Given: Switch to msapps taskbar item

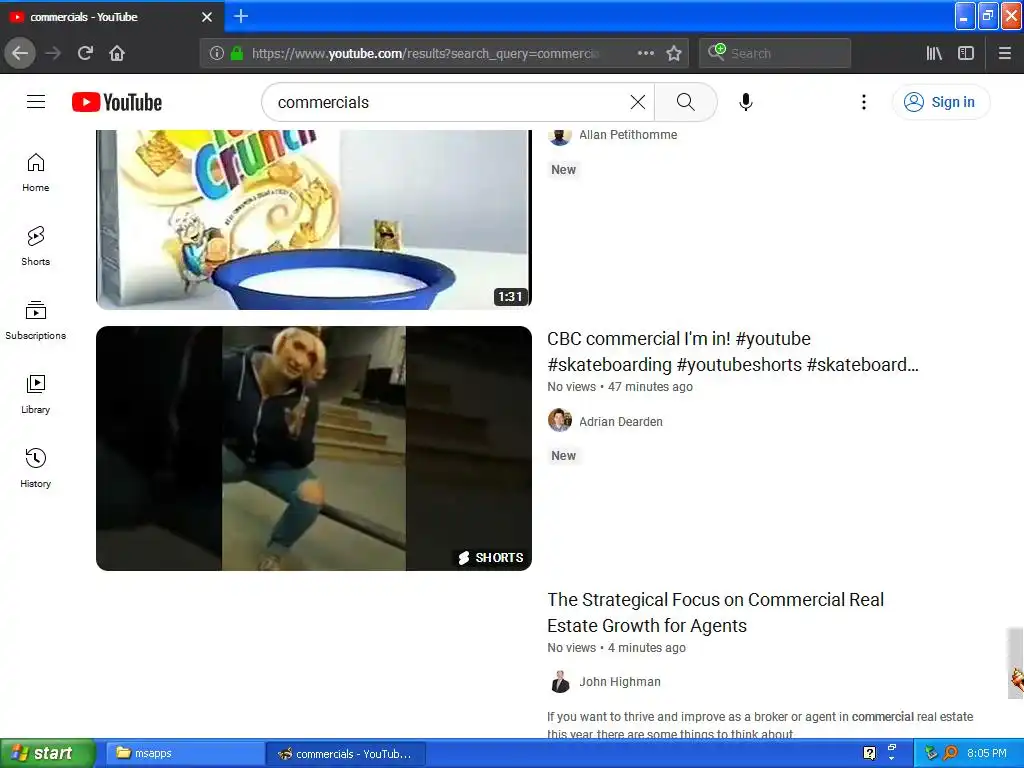Looking at the screenshot, I should (x=183, y=754).
